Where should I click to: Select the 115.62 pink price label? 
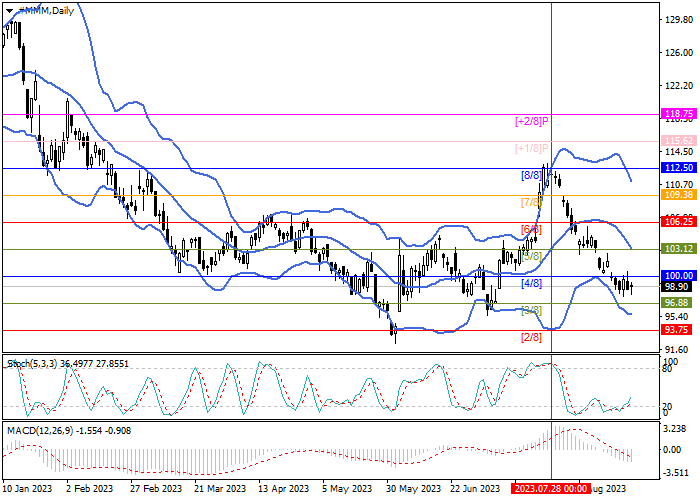678,141
